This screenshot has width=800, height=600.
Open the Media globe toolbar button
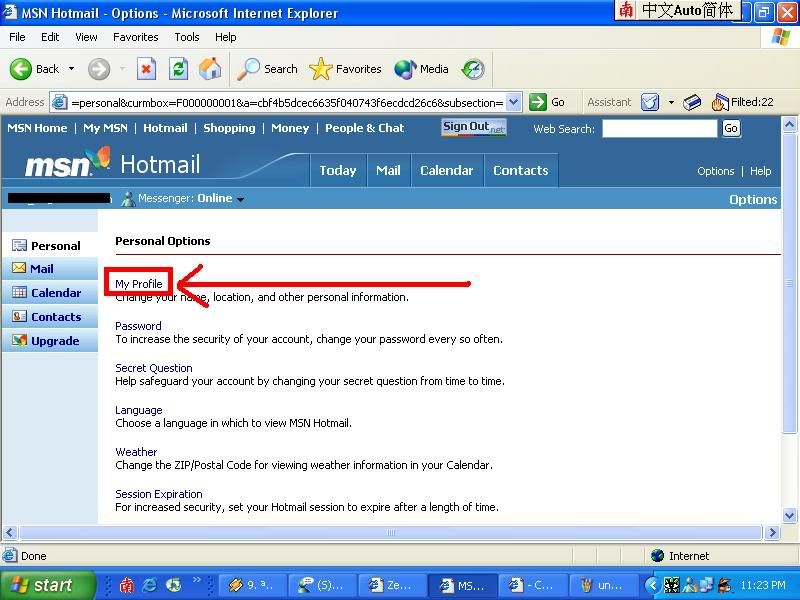coord(421,69)
